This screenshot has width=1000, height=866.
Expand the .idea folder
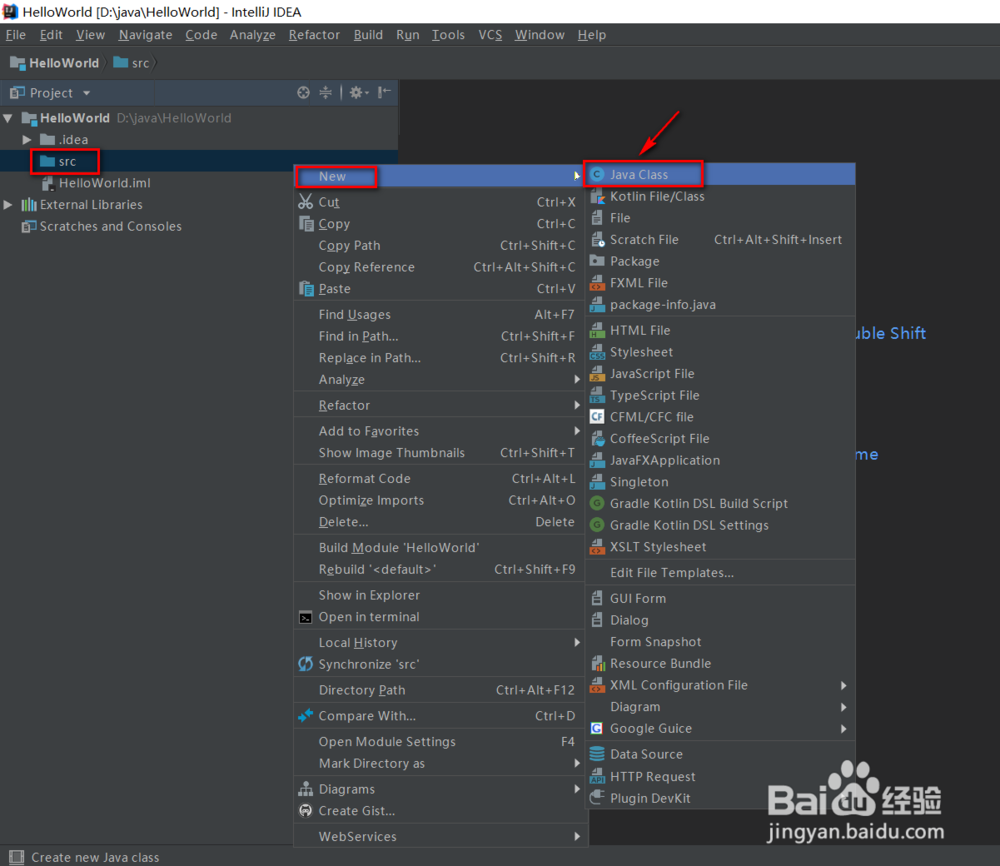pyautogui.click(x=27, y=140)
